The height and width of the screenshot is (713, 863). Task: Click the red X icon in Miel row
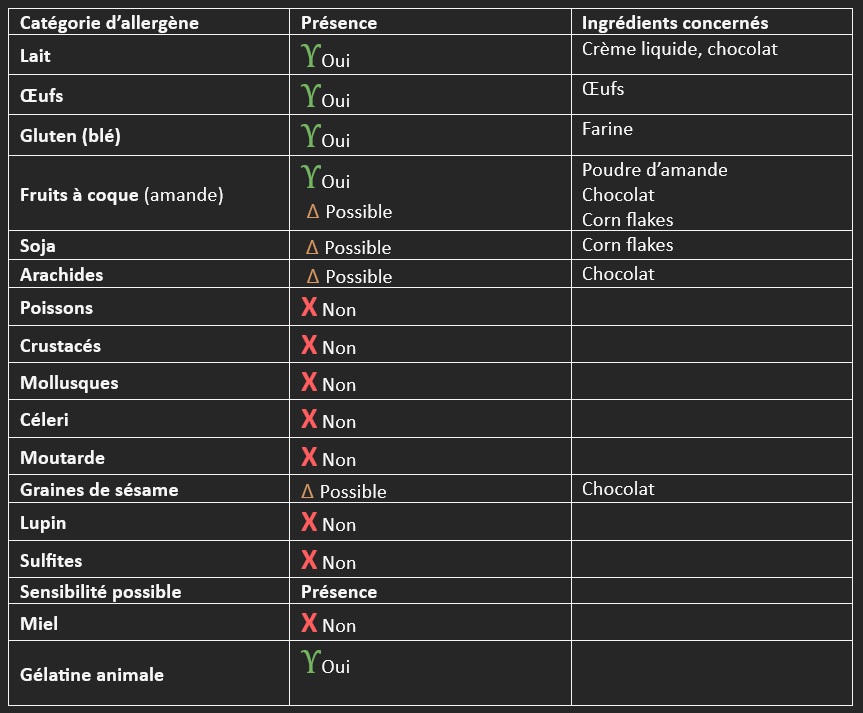[309, 623]
